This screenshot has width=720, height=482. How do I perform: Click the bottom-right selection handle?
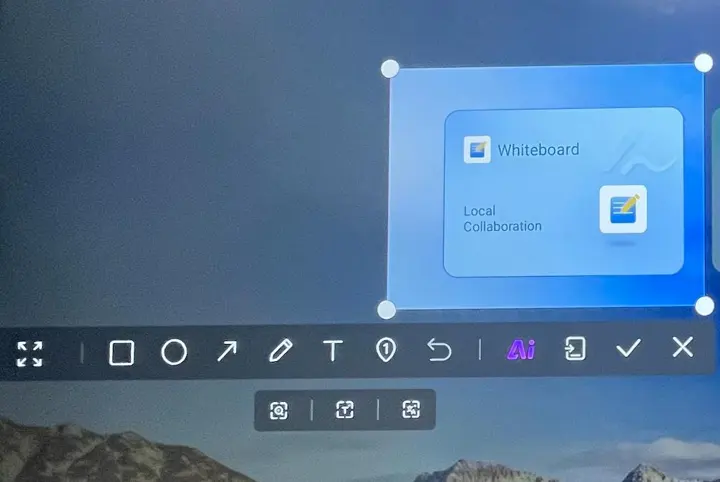pos(704,306)
